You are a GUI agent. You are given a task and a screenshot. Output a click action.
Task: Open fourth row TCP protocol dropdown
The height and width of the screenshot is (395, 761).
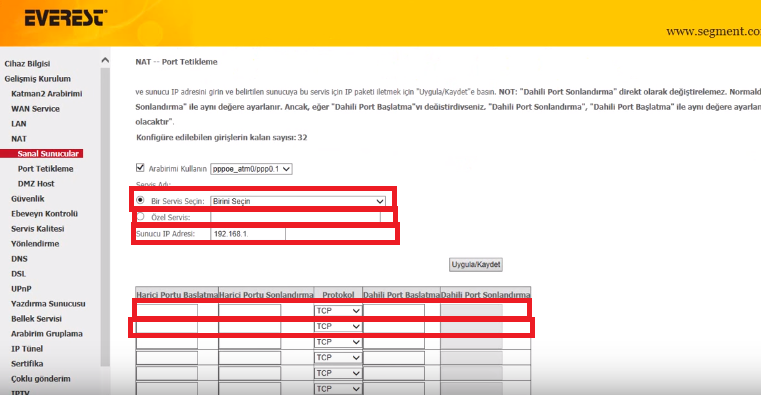[338, 358]
